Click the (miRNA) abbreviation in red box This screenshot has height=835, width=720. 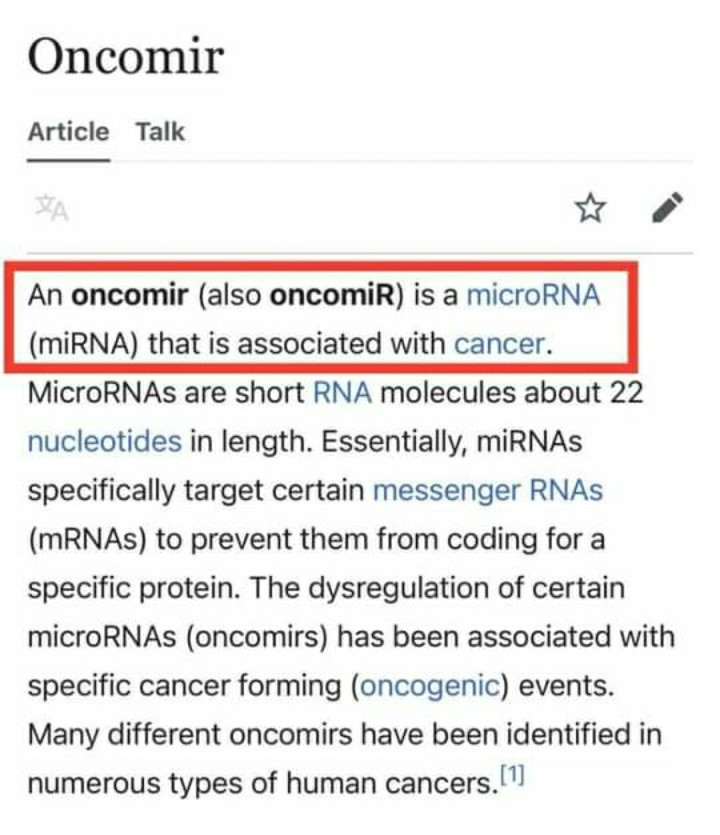pyautogui.click(x=83, y=344)
